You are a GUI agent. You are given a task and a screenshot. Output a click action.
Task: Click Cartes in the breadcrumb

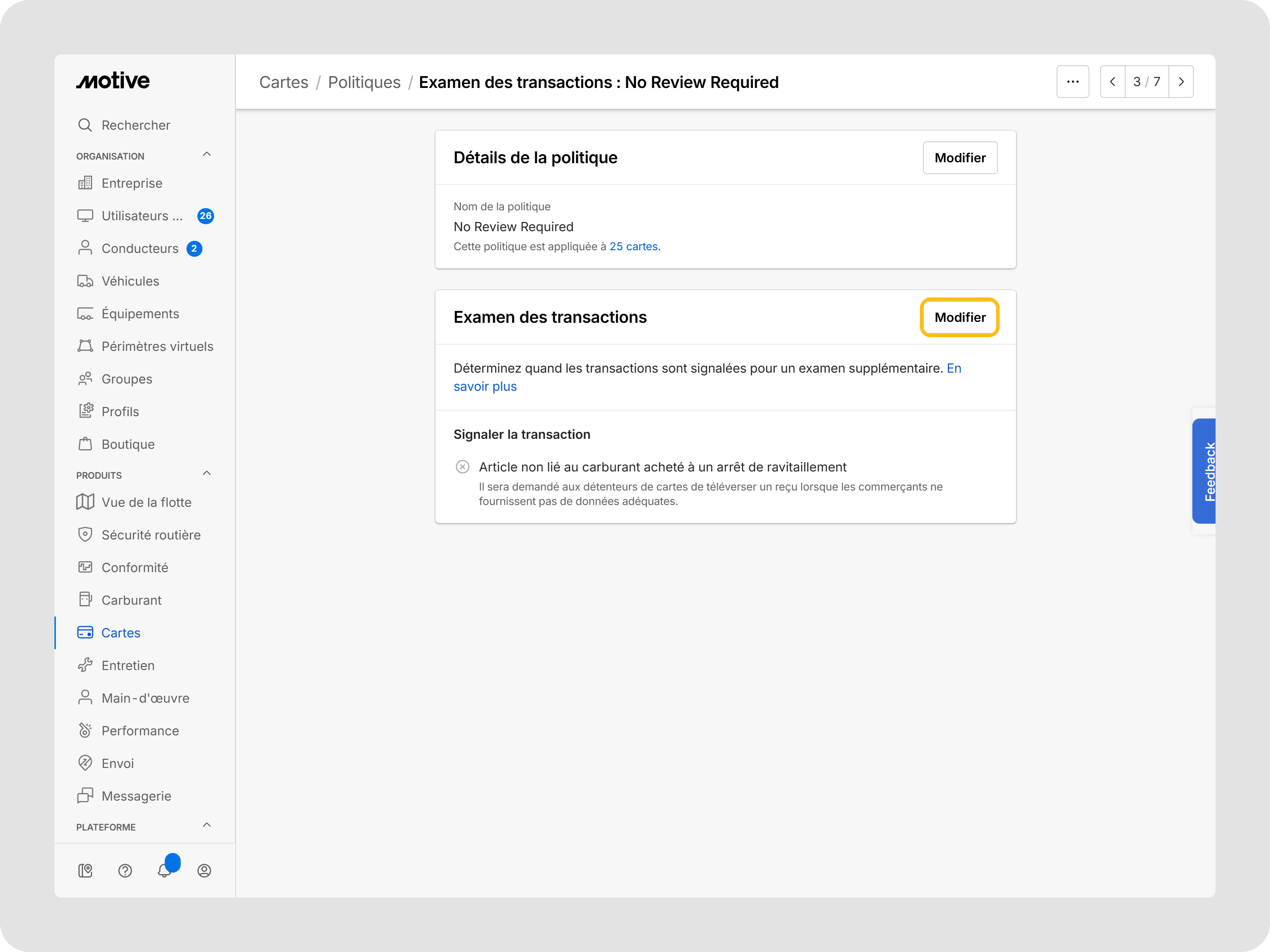tap(283, 82)
